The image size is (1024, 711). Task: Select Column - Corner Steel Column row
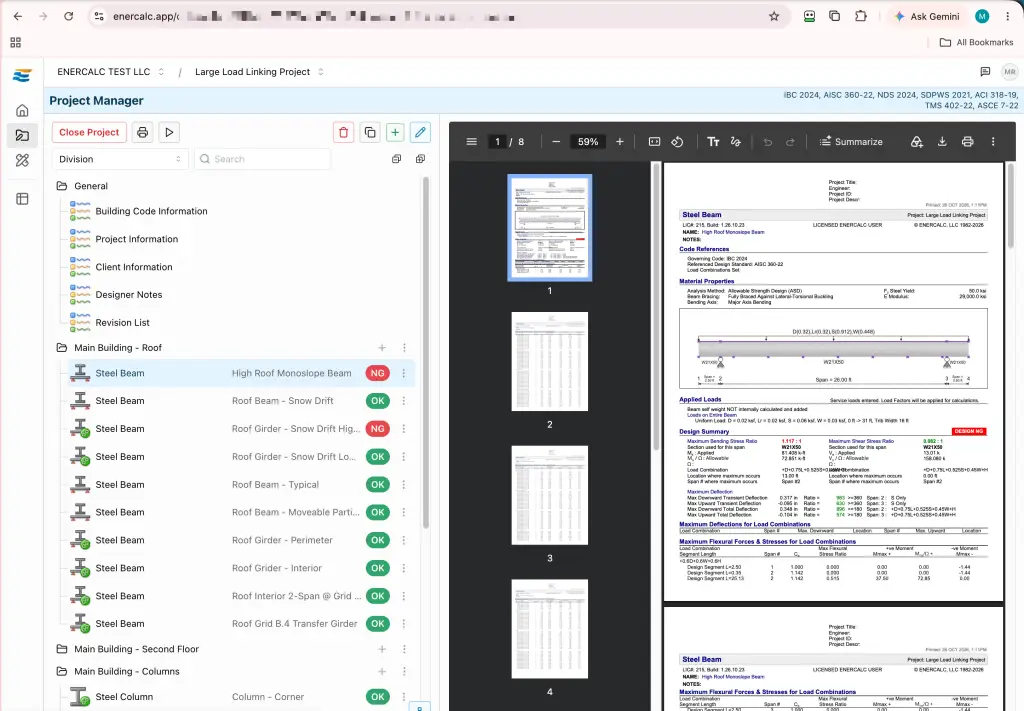[x=240, y=697]
